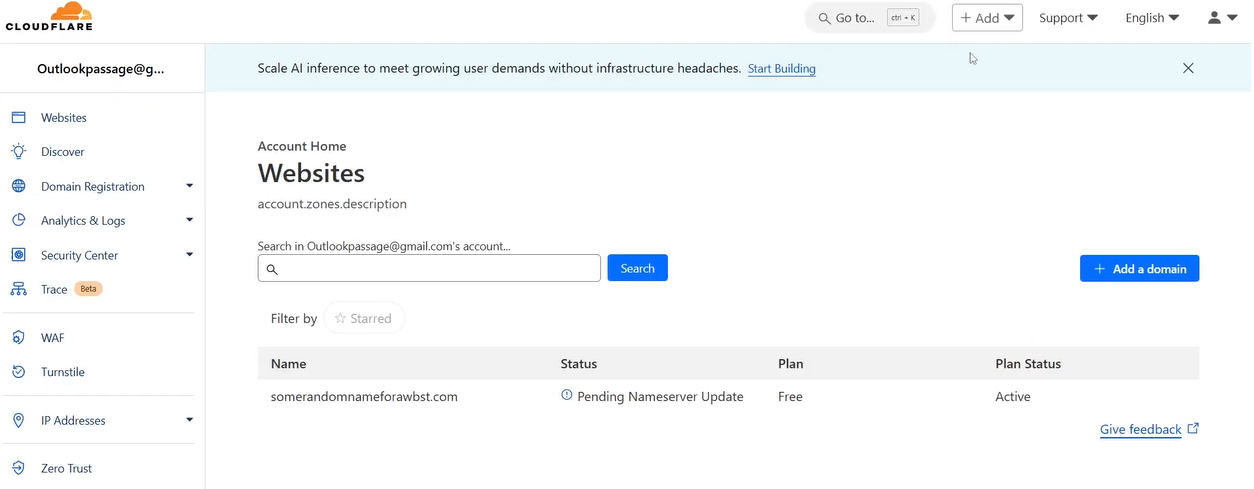The image size is (1254, 489).
Task: Click the Name column header
Action: click(288, 364)
